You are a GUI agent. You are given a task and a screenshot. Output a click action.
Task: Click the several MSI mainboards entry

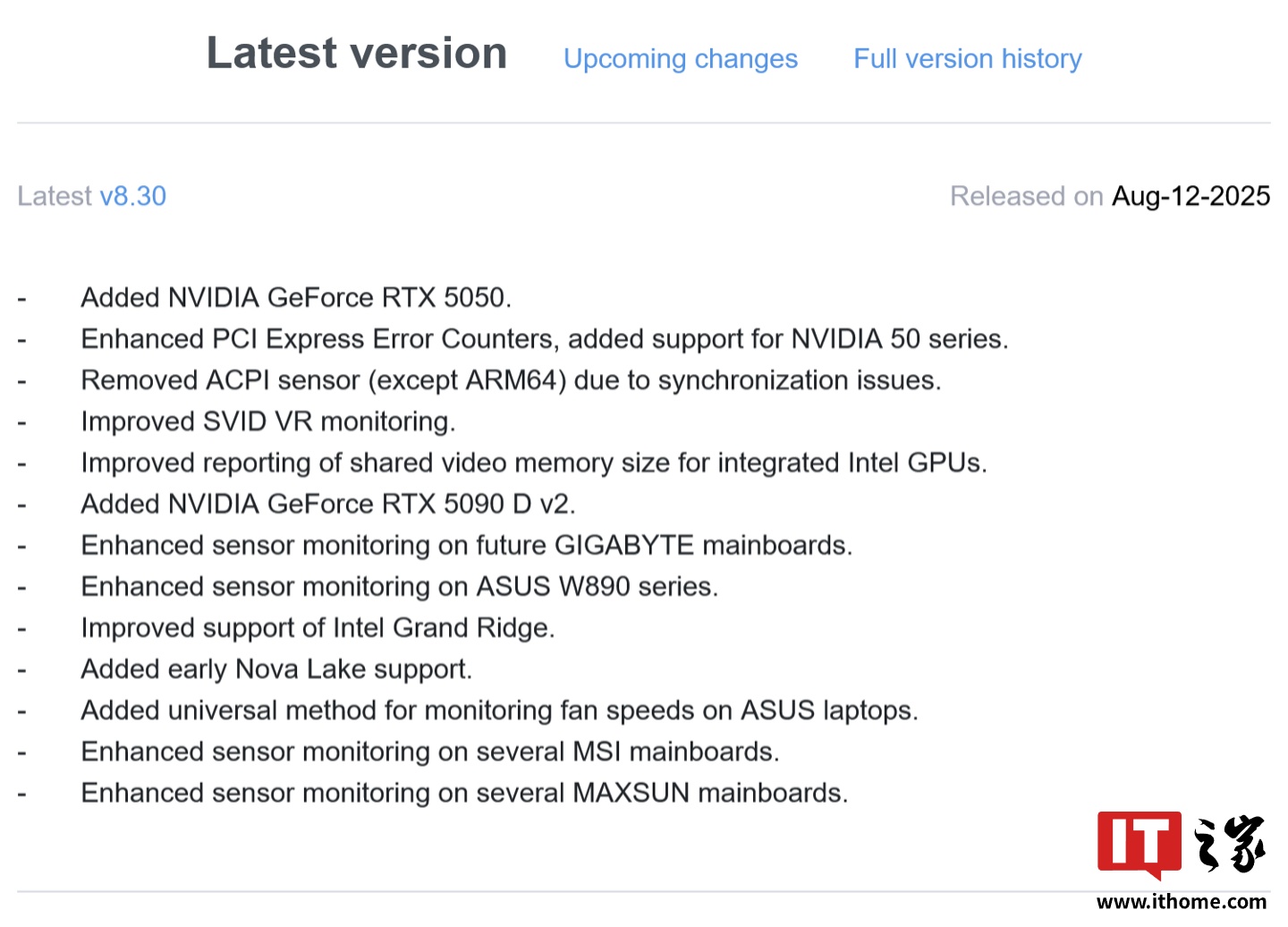click(x=429, y=751)
